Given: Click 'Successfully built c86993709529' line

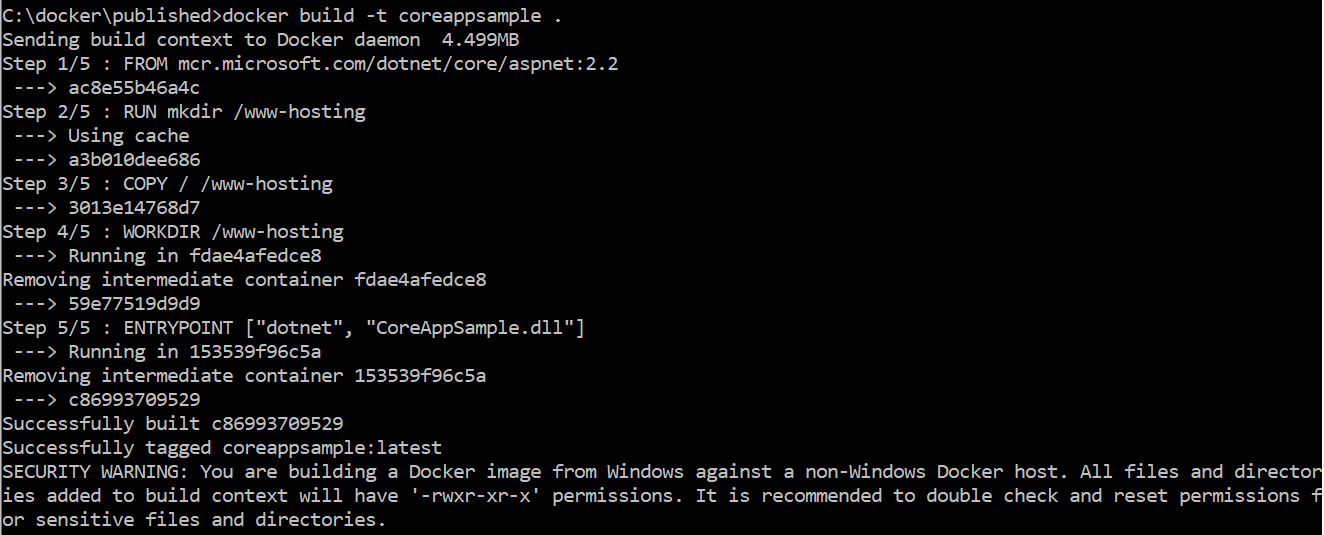Looking at the screenshot, I should [x=173, y=424].
